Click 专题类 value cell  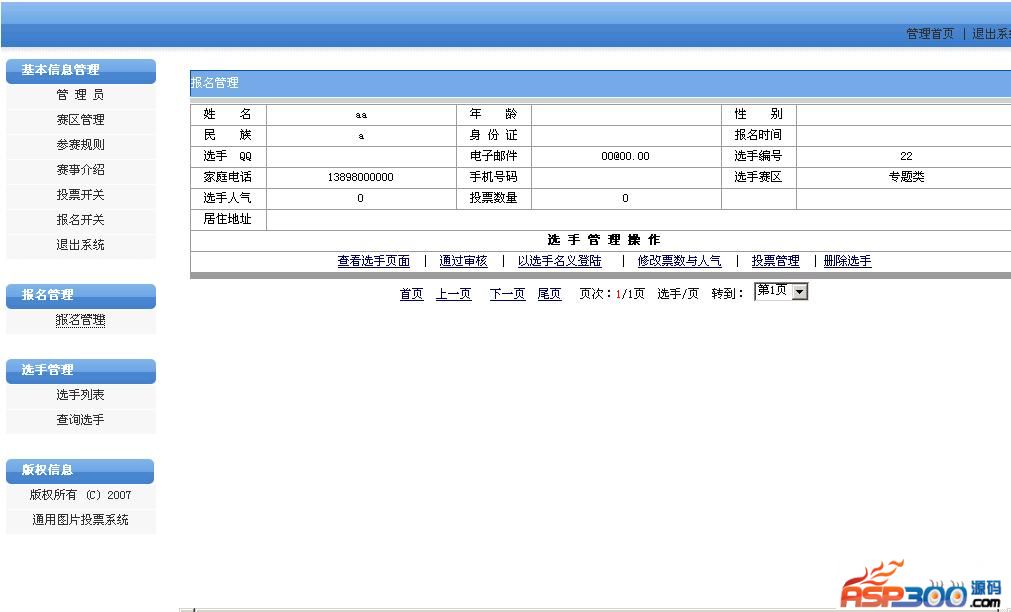pyautogui.click(x=906, y=177)
